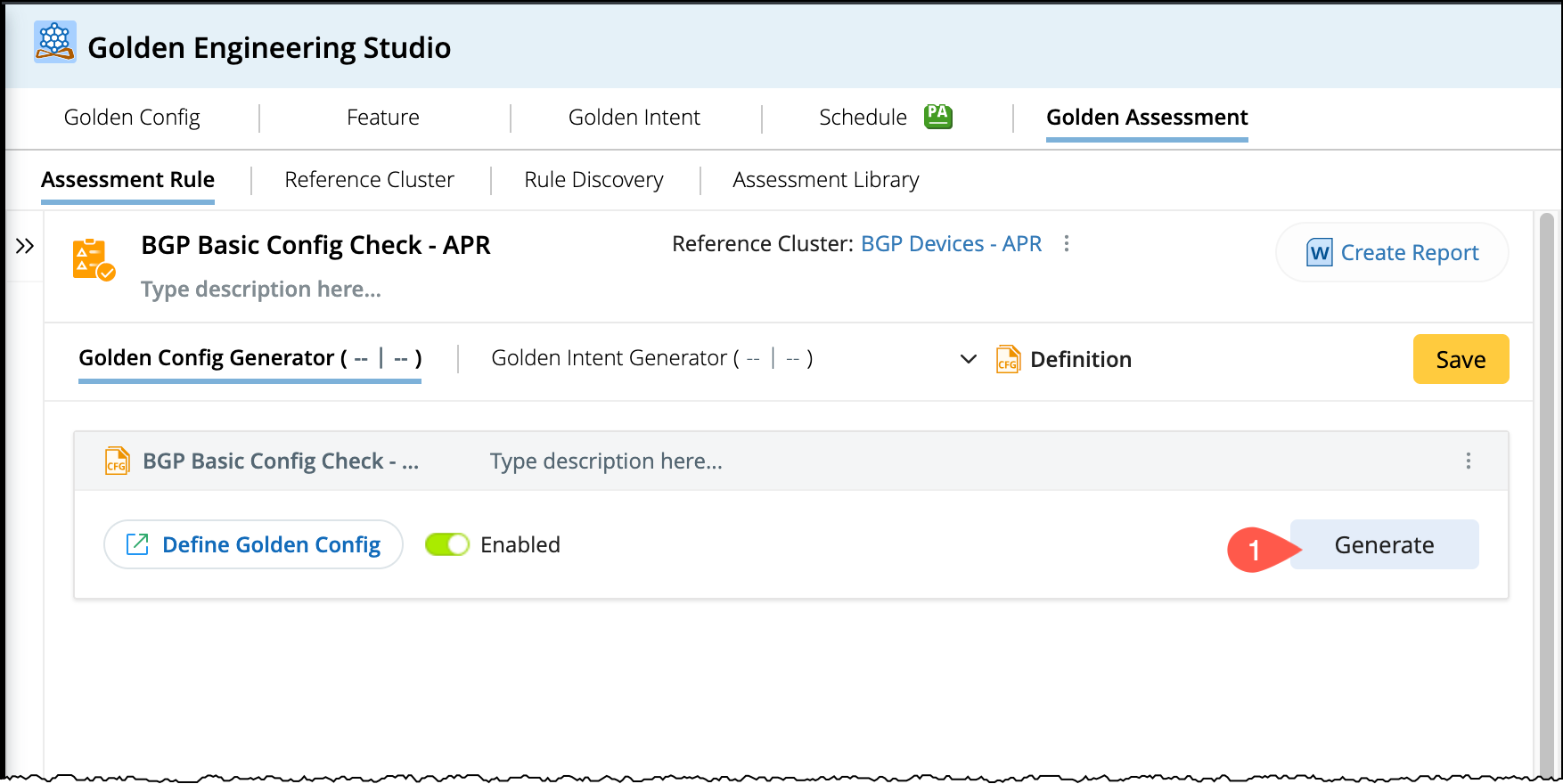
Task: Open the three-dot menu beside Reference Cluster
Action: coord(1066,243)
